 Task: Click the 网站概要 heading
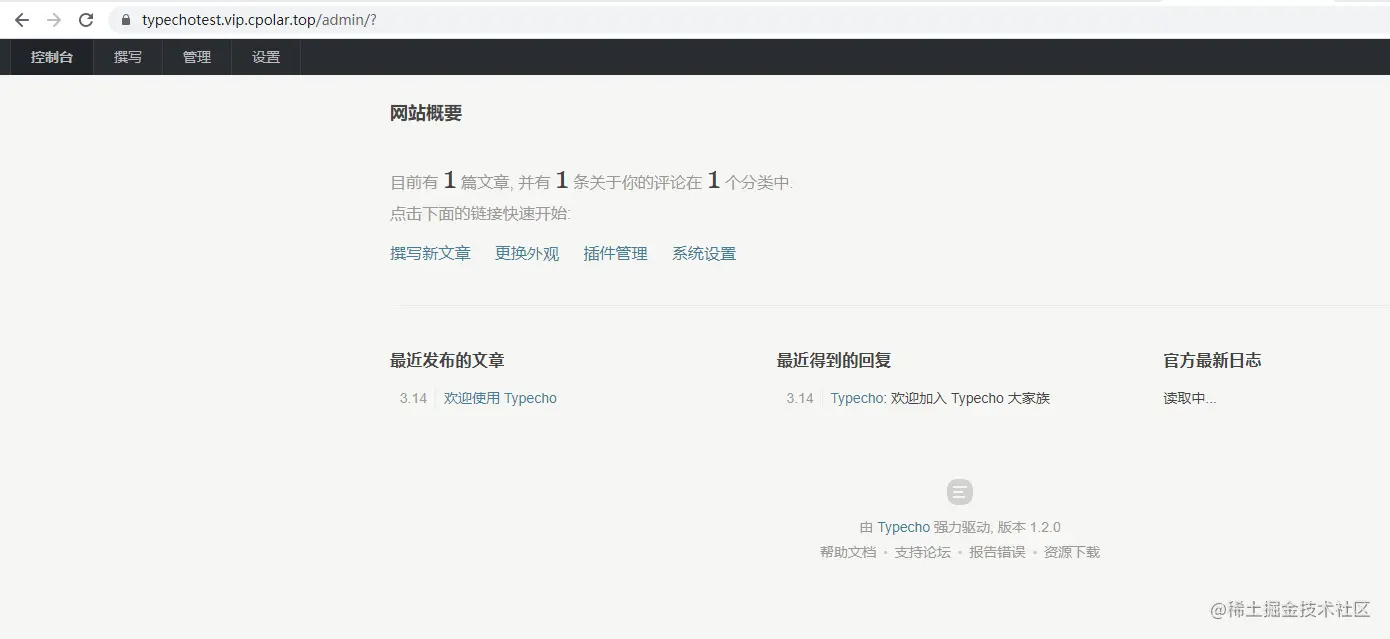426,113
